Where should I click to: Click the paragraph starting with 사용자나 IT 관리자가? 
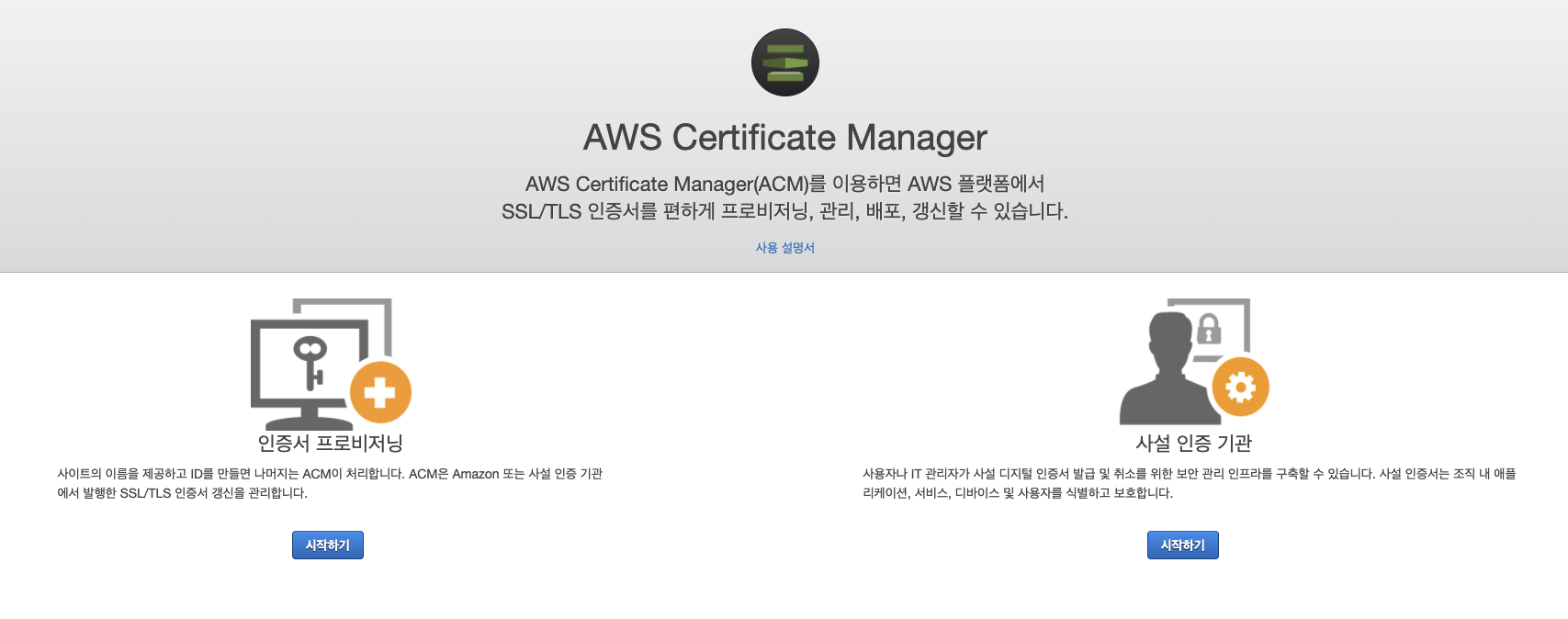[x=1190, y=483]
